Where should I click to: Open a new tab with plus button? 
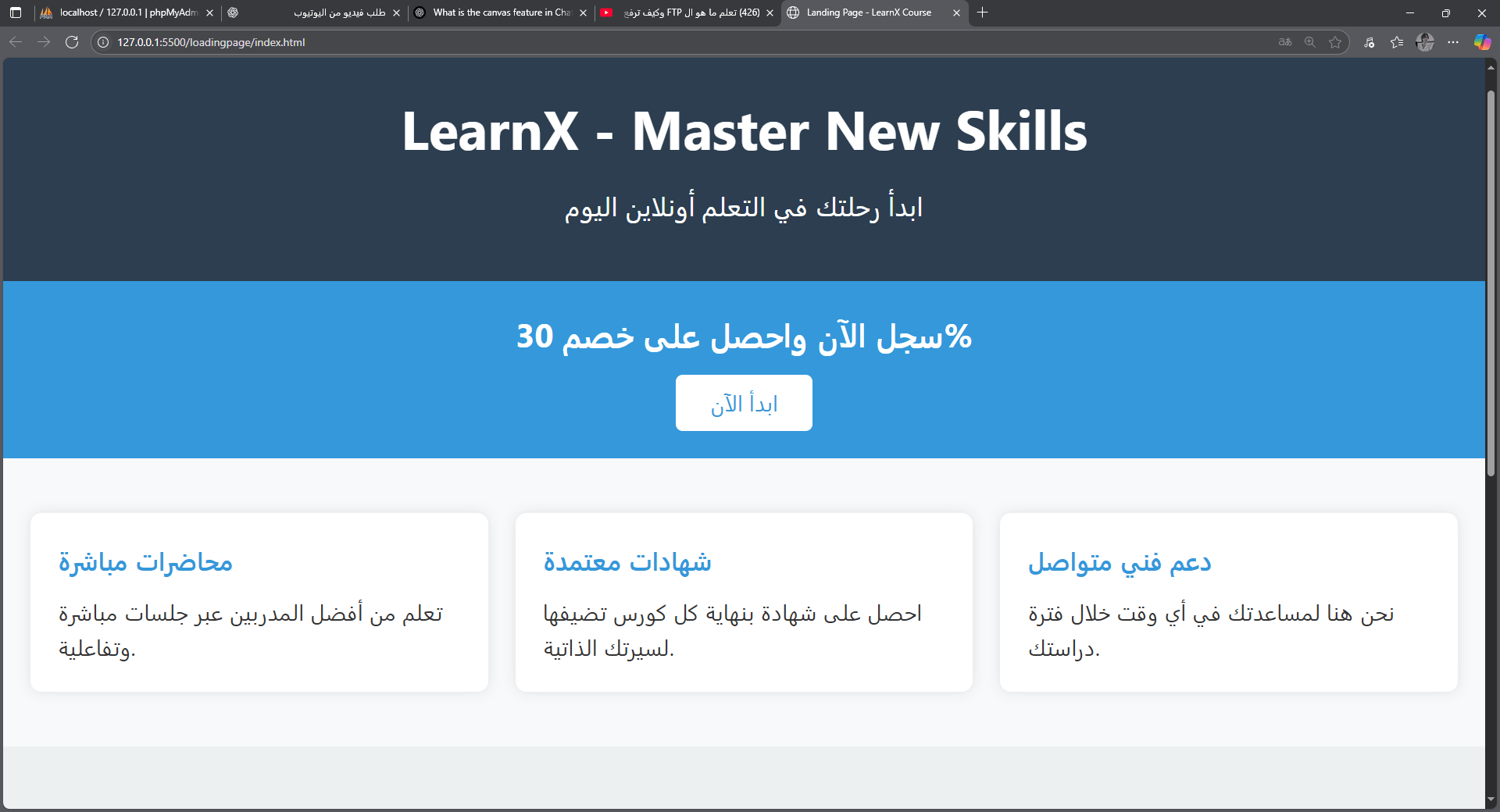click(x=983, y=12)
